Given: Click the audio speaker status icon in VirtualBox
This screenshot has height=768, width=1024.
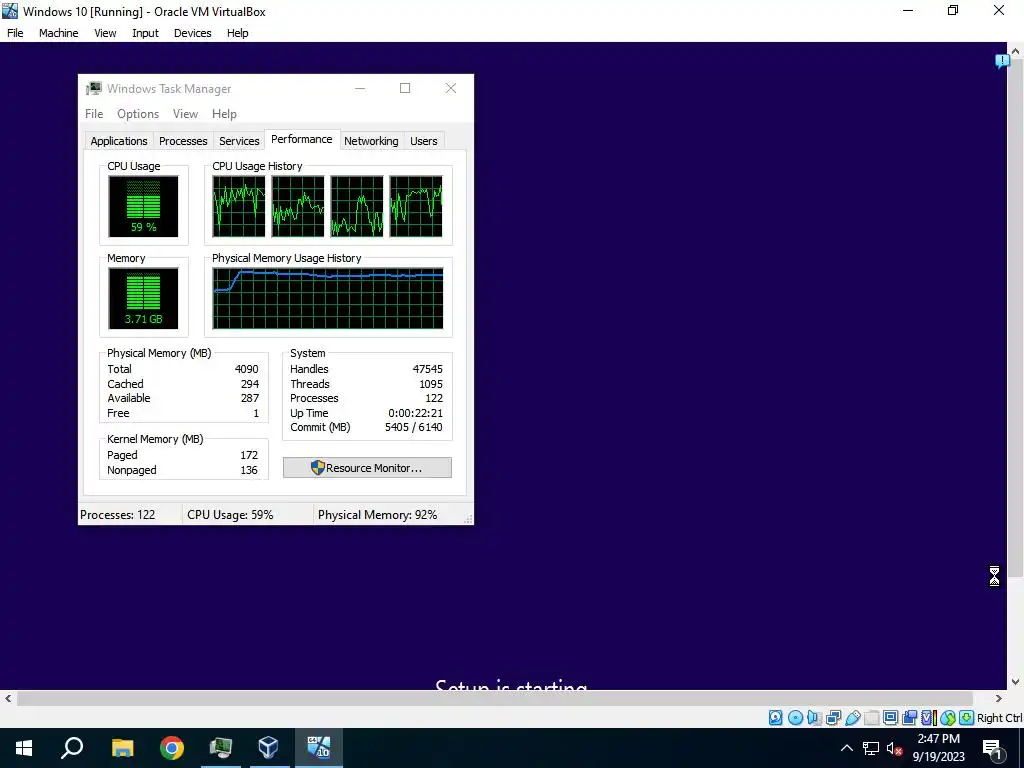Looking at the screenshot, I should (814, 718).
